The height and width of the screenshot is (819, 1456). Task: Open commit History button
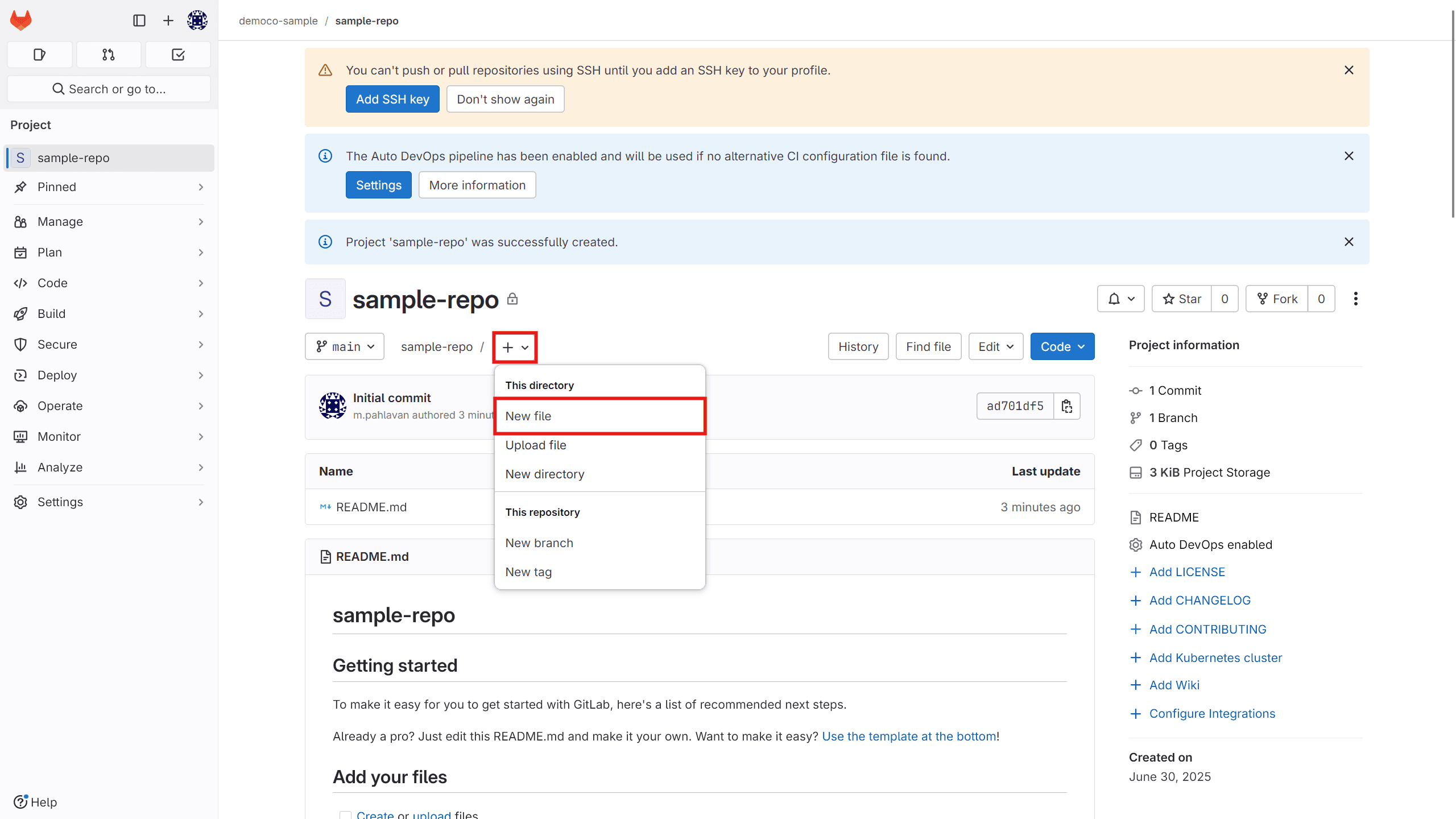(x=858, y=346)
